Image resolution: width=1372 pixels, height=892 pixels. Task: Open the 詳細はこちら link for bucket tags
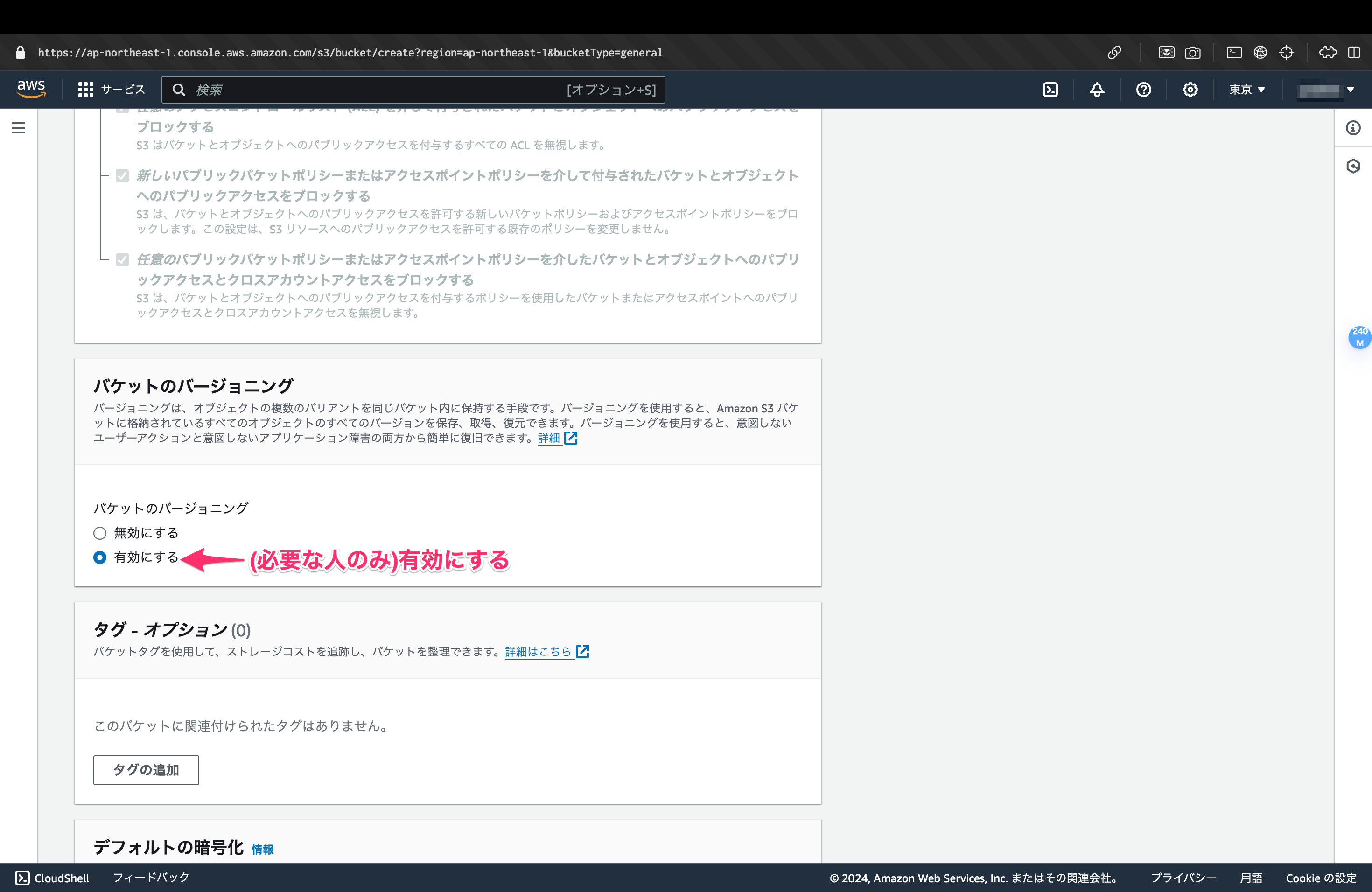[x=539, y=652]
